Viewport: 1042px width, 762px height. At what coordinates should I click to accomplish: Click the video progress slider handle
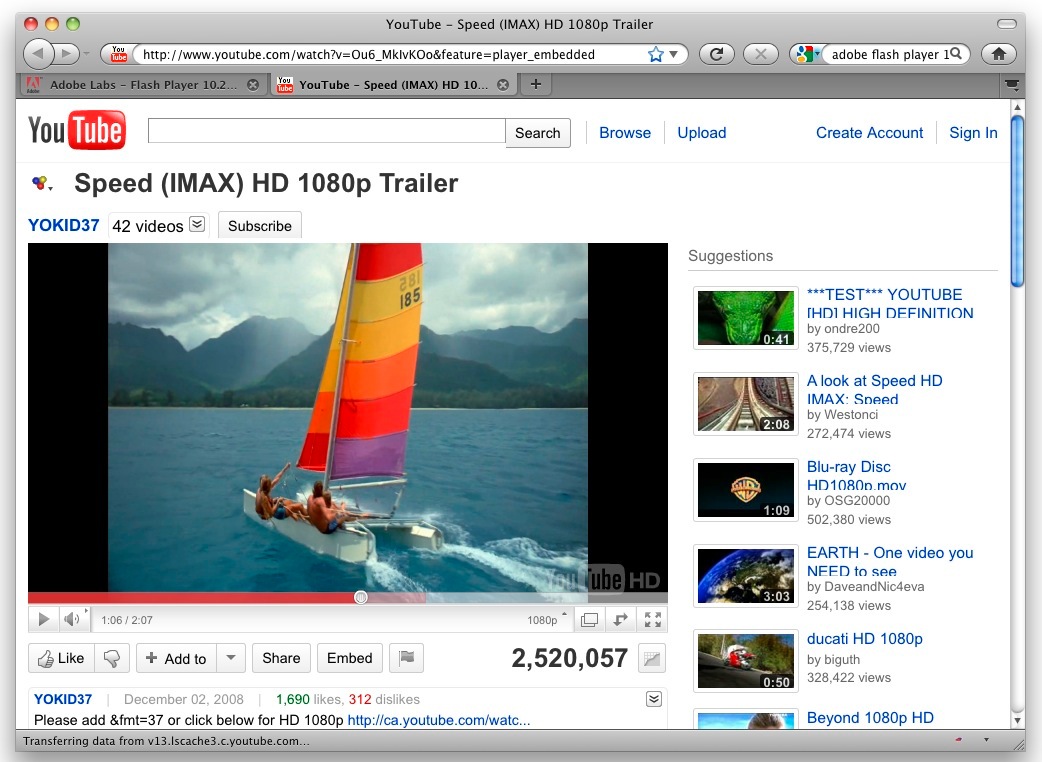pyautogui.click(x=360, y=597)
